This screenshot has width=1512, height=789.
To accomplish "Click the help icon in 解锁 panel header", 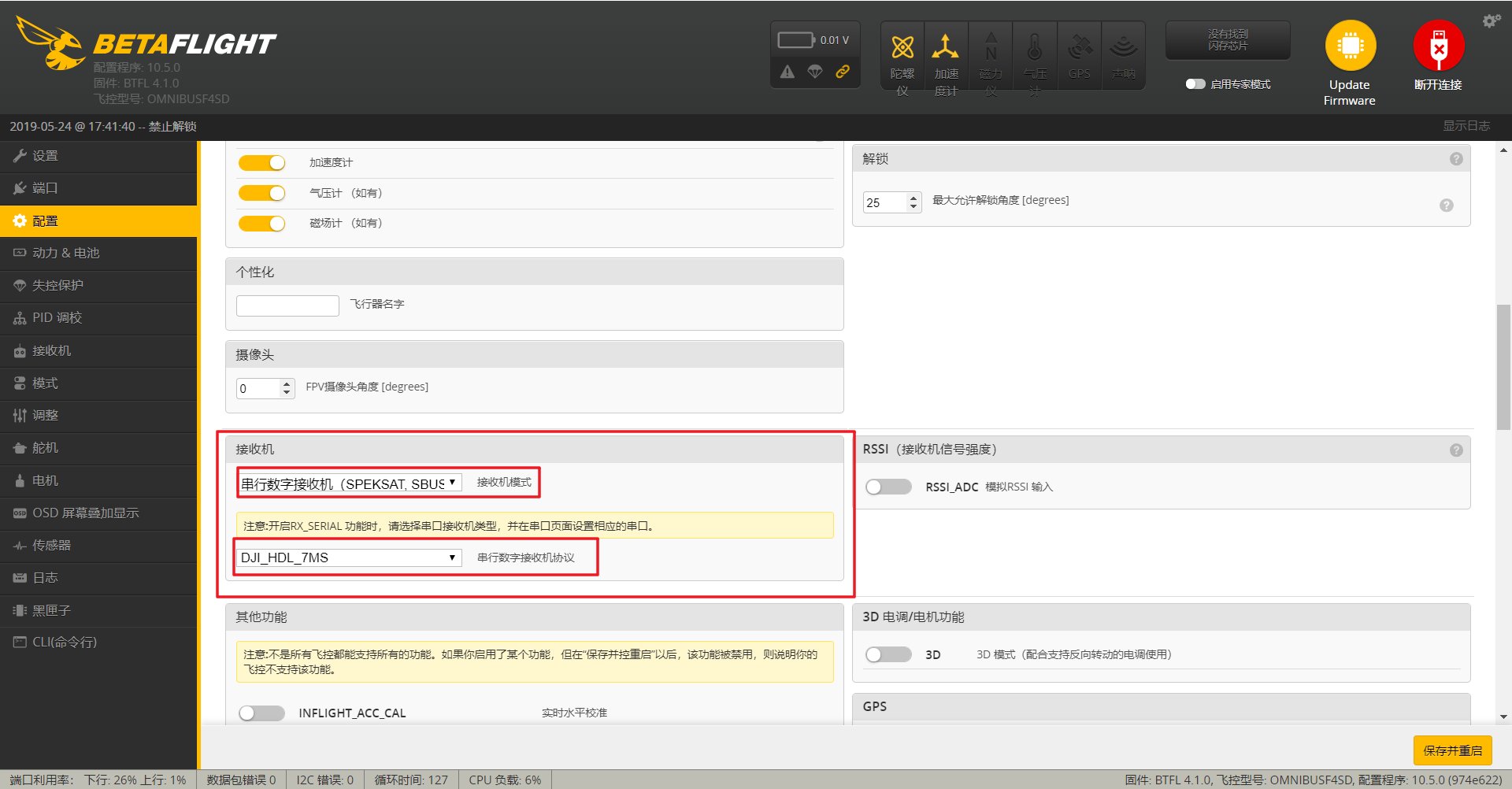I will pyautogui.click(x=1456, y=159).
